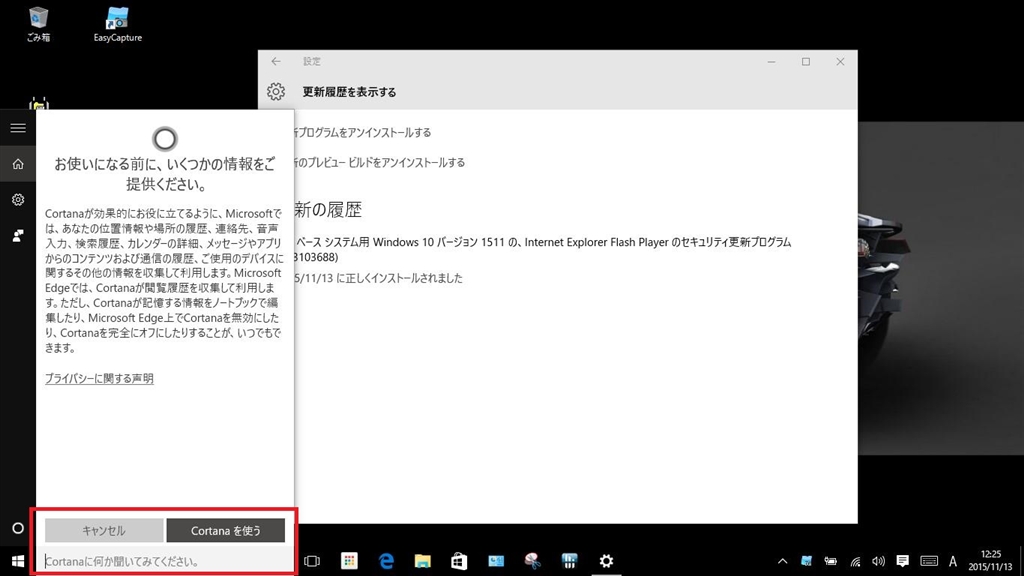The width and height of the screenshot is (1024, 576).
Task: Open the Cortana hamburger menu
Action: click(18, 128)
